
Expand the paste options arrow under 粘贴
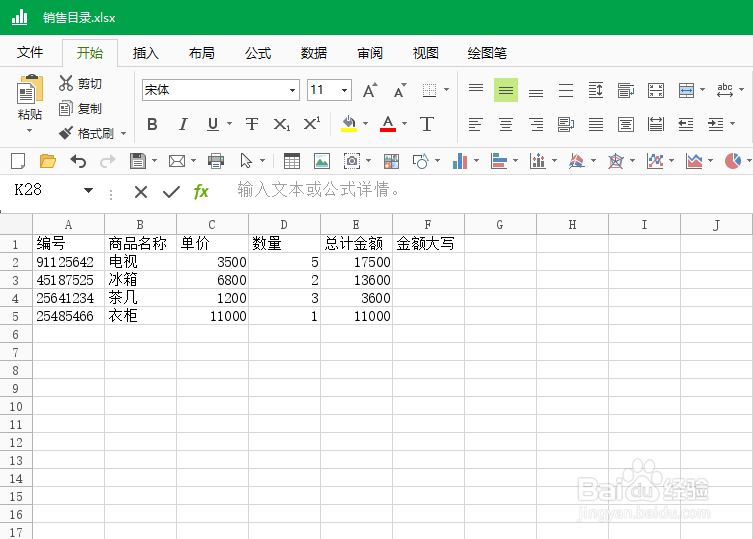pyautogui.click(x=29, y=131)
